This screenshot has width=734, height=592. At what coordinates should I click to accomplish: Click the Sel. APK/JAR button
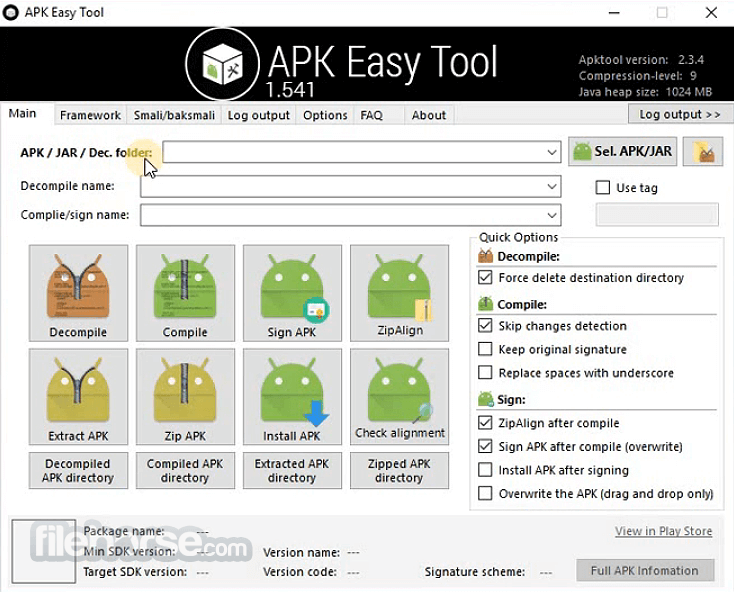click(623, 152)
